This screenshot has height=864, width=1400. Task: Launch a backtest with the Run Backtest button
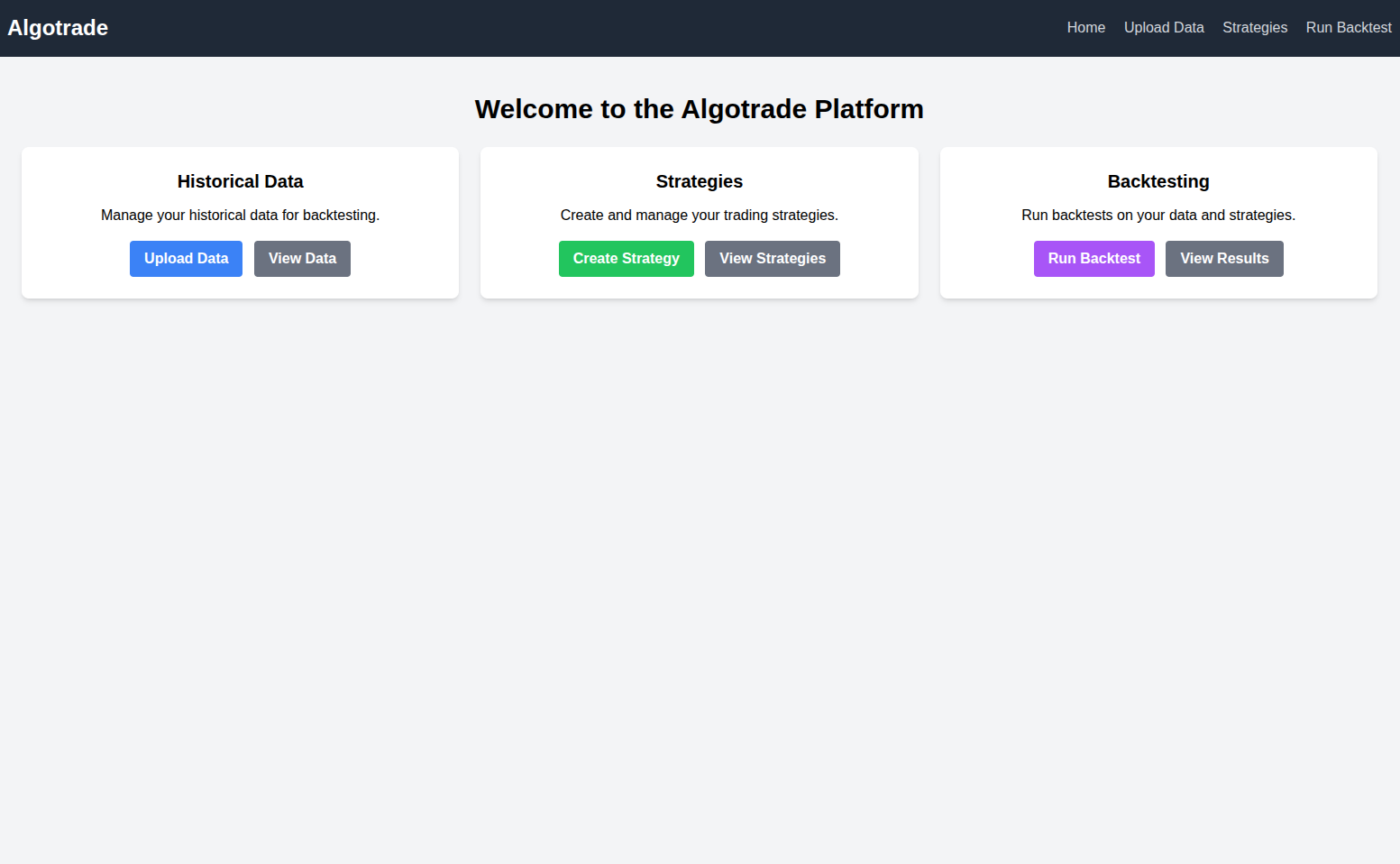pyautogui.click(x=1093, y=259)
